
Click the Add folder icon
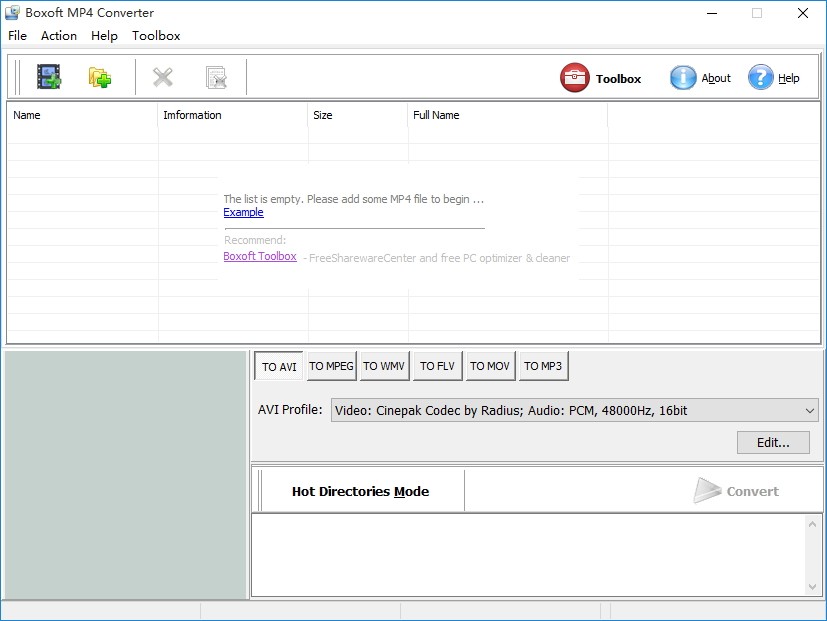(x=100, y=77)
